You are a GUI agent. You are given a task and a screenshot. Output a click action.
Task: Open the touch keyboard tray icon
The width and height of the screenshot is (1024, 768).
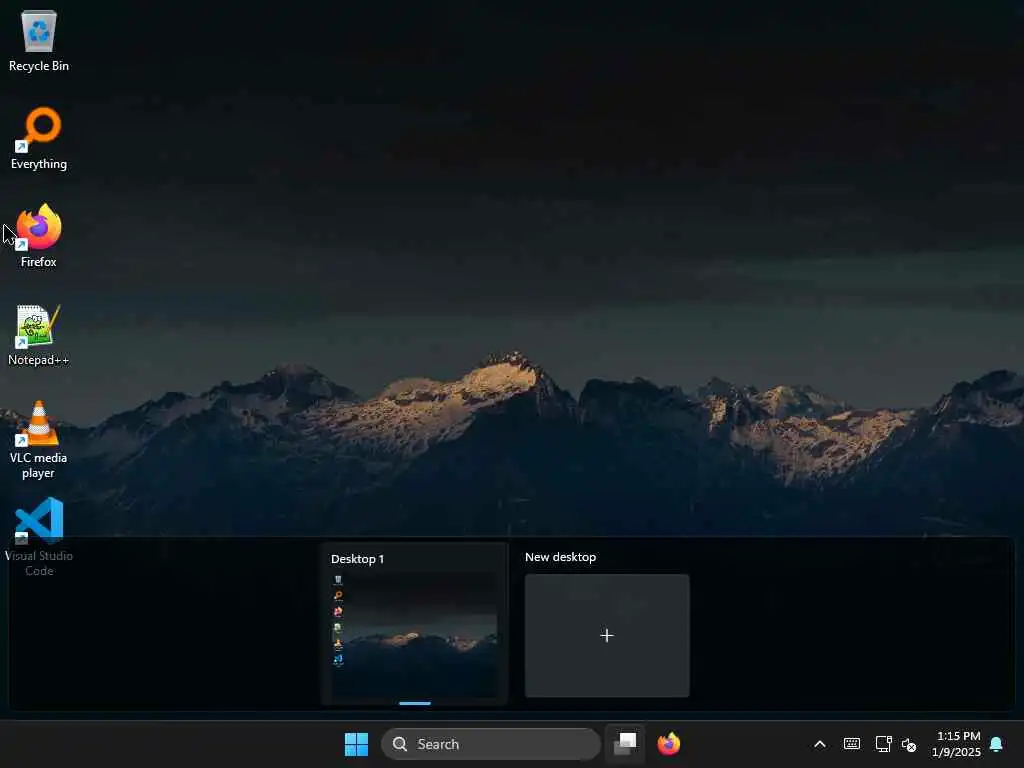click(852, 744)
